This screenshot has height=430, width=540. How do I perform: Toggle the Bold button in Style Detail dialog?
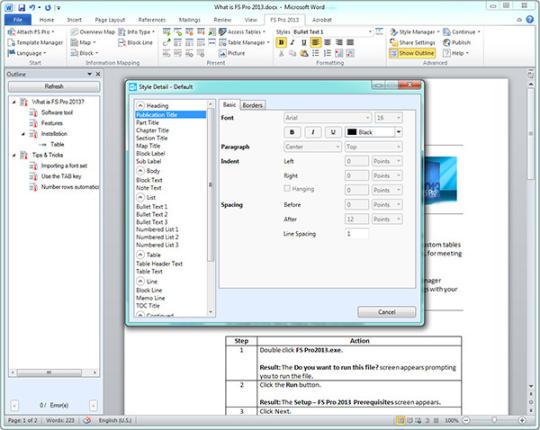[292, 132]
